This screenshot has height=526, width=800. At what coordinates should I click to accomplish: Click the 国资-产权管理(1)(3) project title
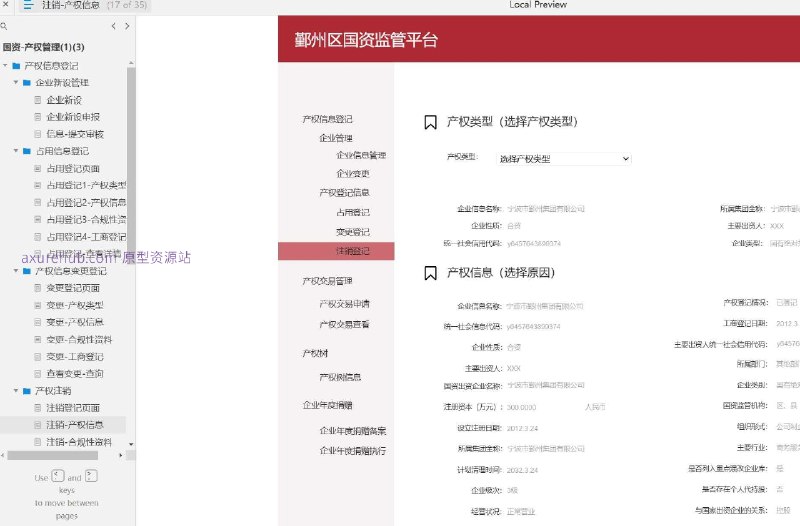43,47
